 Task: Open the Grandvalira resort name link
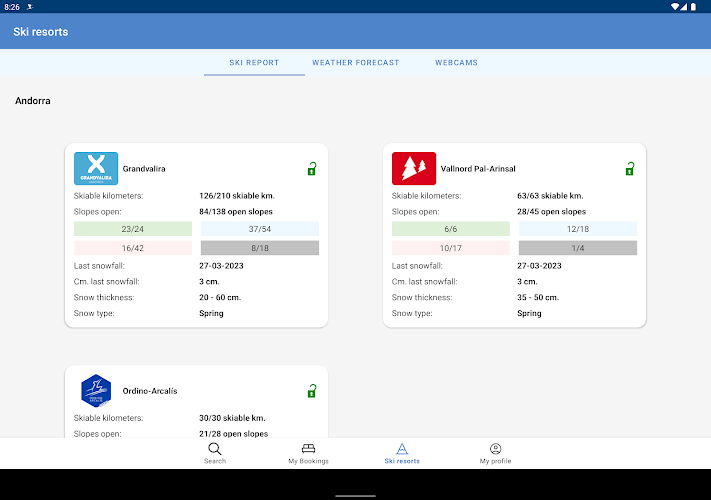tap(144, 169)
